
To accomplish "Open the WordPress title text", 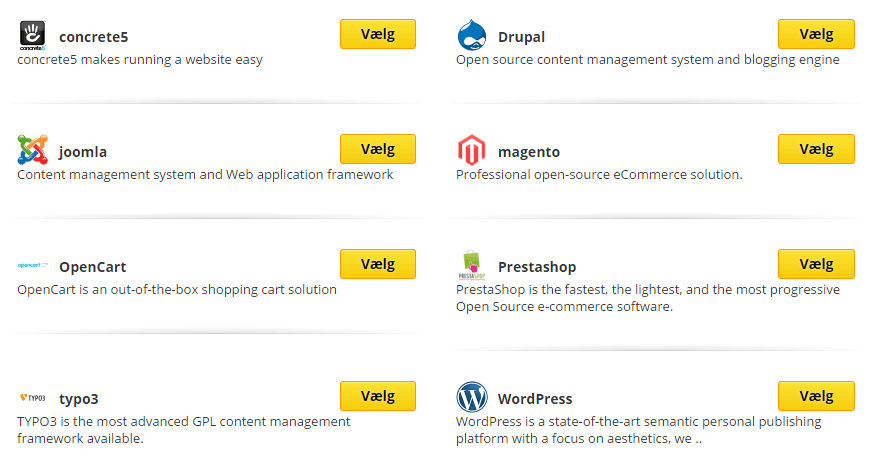I will [535, 399].
